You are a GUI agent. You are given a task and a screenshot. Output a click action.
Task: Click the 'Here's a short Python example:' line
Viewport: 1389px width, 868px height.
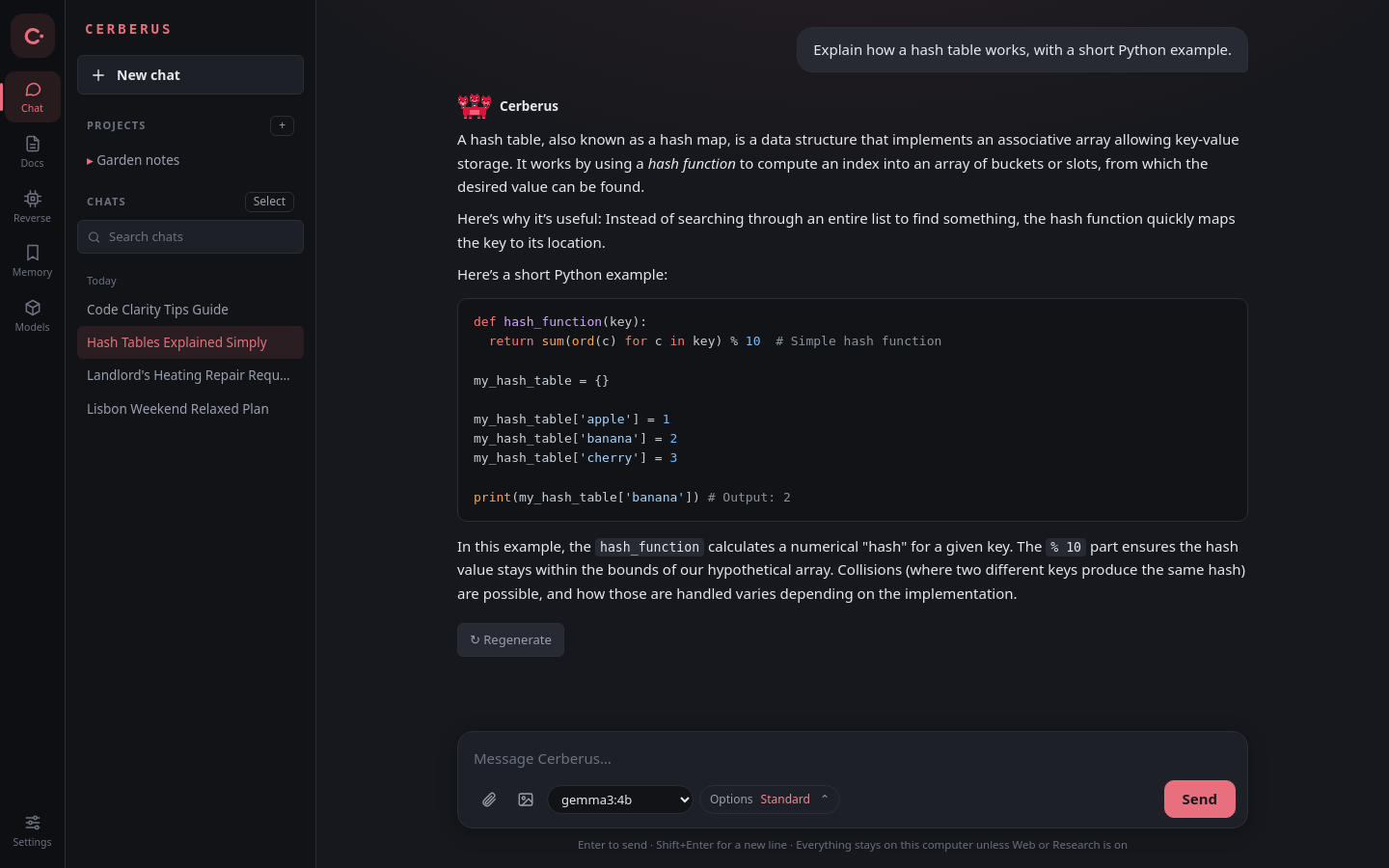(562, 275)
